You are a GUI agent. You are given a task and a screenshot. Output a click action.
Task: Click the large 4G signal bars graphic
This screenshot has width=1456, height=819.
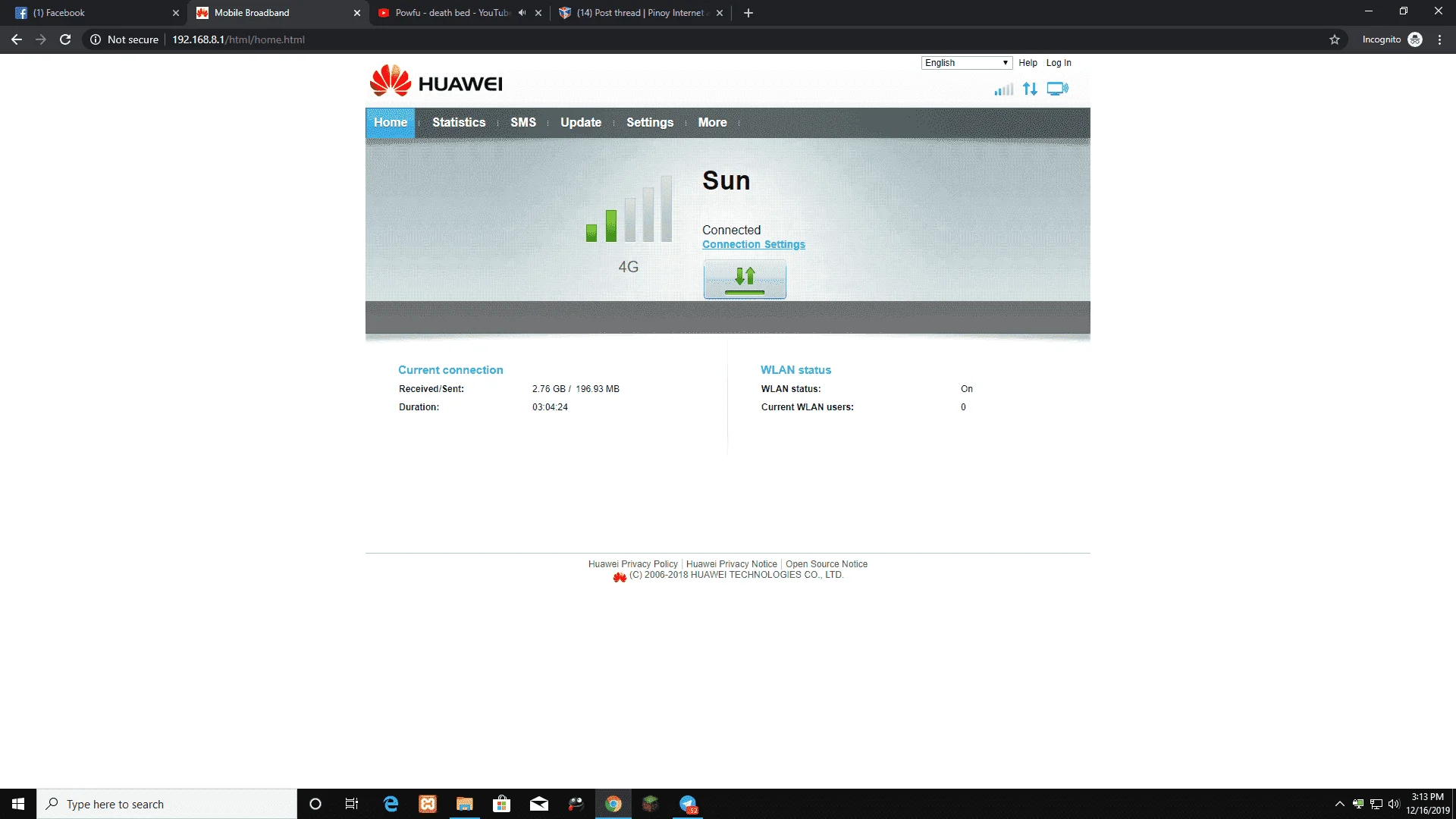pos(629,209)
